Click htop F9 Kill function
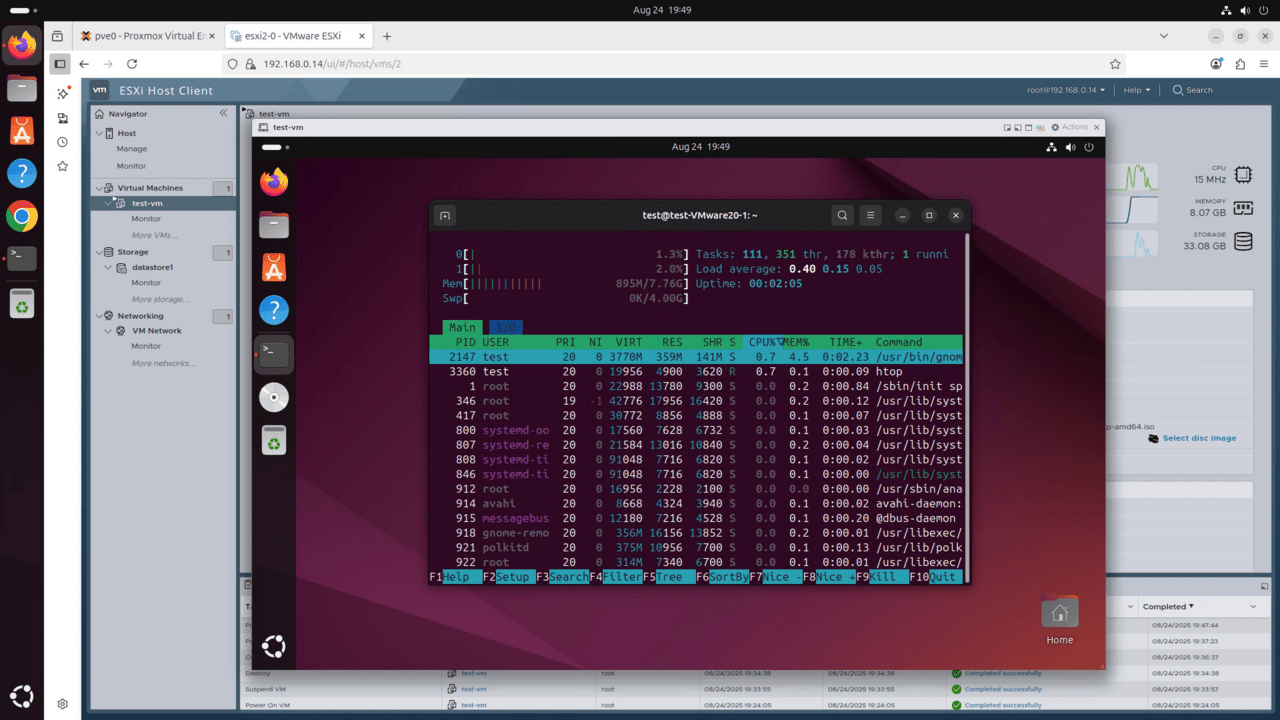The height and width of the screenshot is (720, 1280). coord(882,578)
